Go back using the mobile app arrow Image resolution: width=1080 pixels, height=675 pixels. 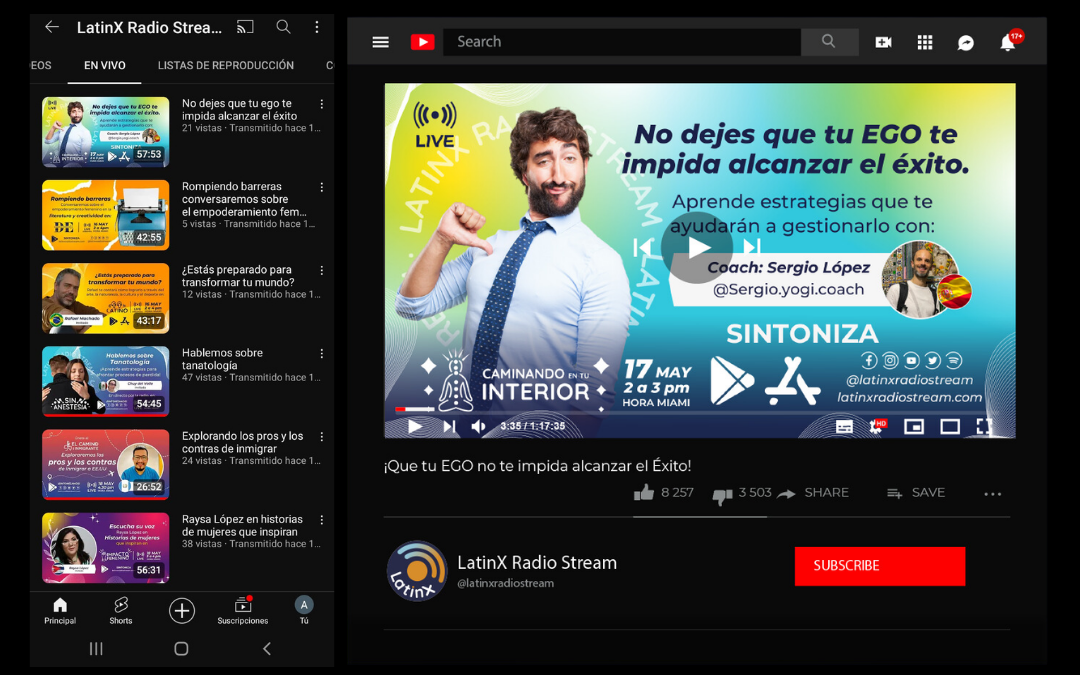click(52, 27)
